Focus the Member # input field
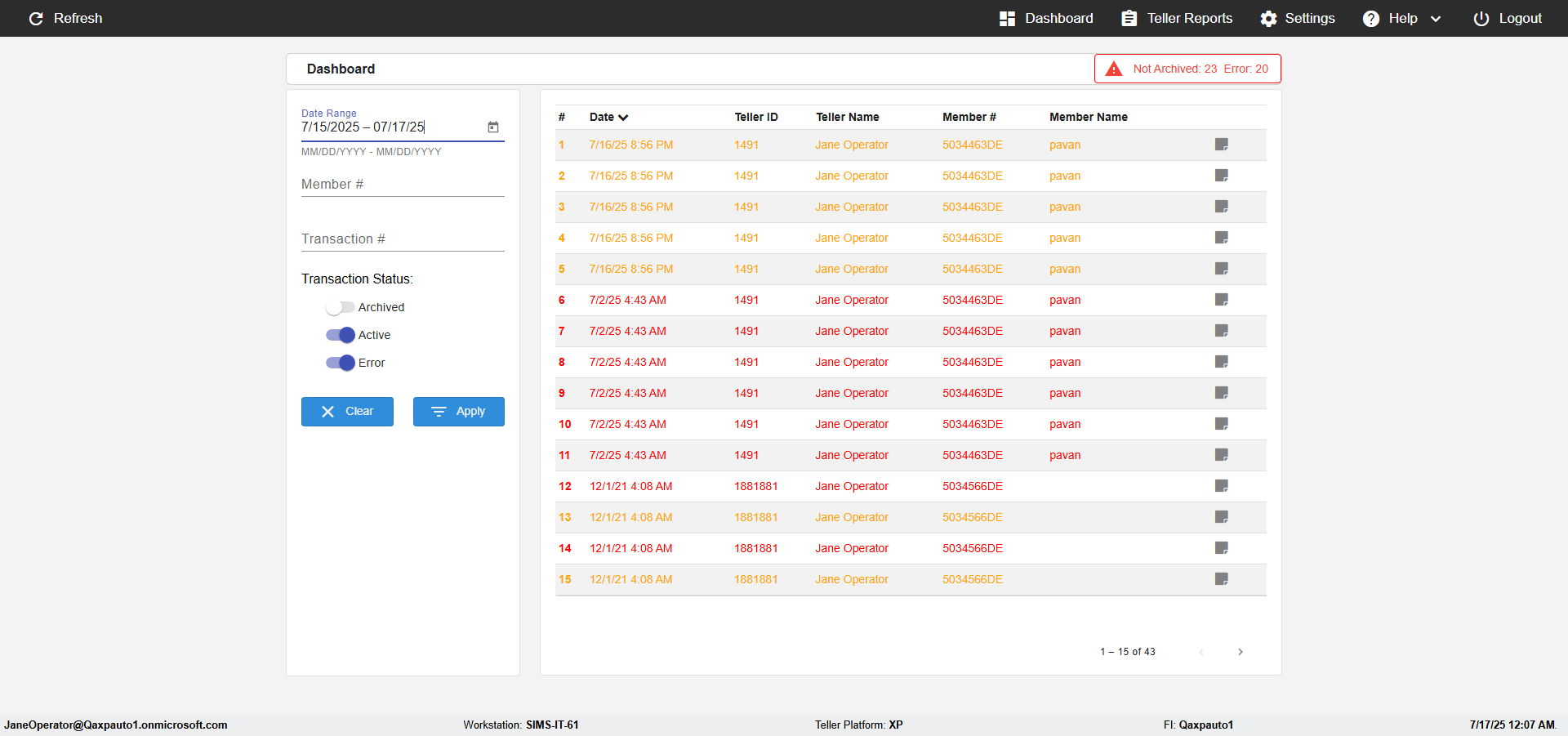This screenshot has width=1568, height=736. point(402,185)
